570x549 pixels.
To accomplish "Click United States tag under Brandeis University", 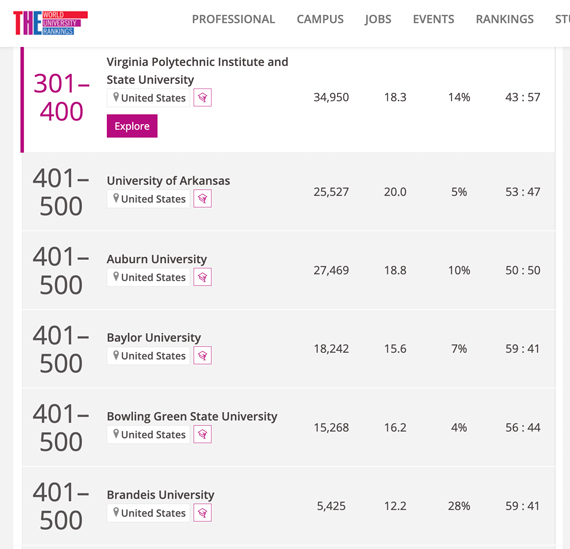I will point(148,513).
